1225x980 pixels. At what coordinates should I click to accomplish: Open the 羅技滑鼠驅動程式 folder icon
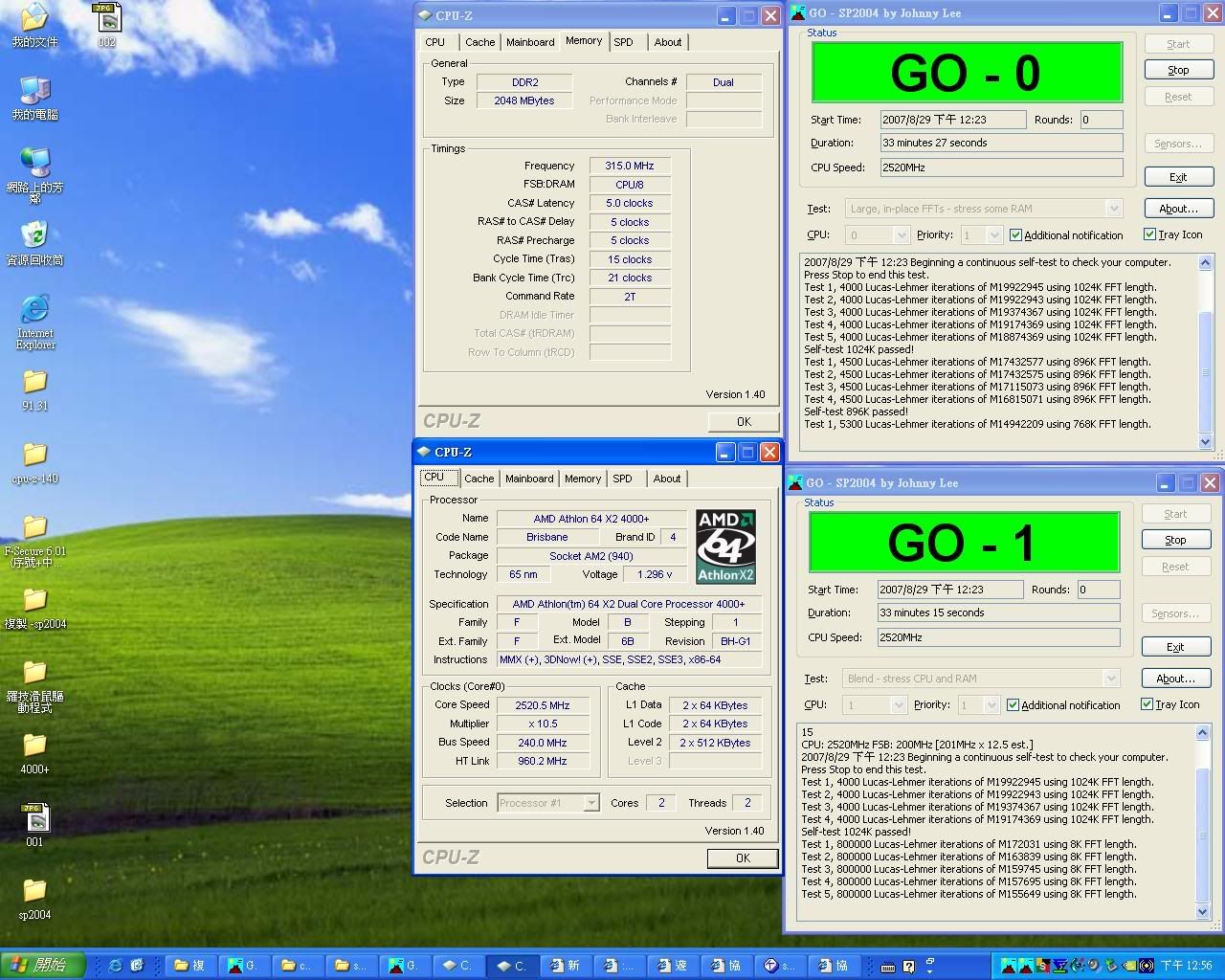tap(34, 686)
